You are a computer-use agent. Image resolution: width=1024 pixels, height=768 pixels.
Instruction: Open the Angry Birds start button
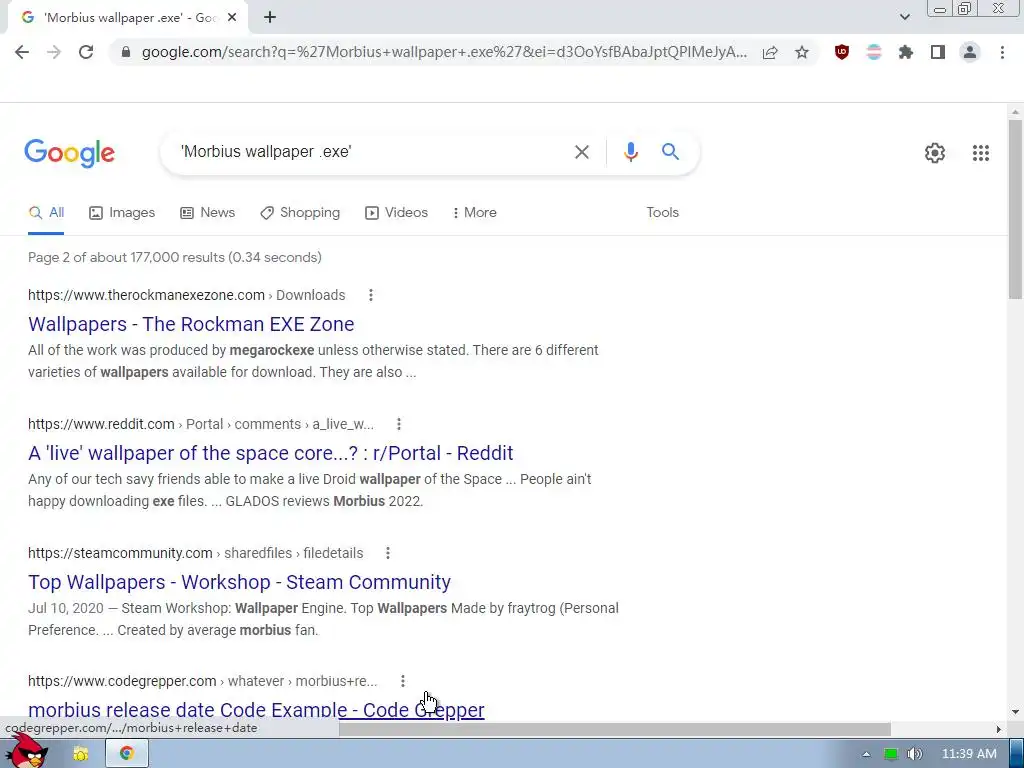click(27, 751)
